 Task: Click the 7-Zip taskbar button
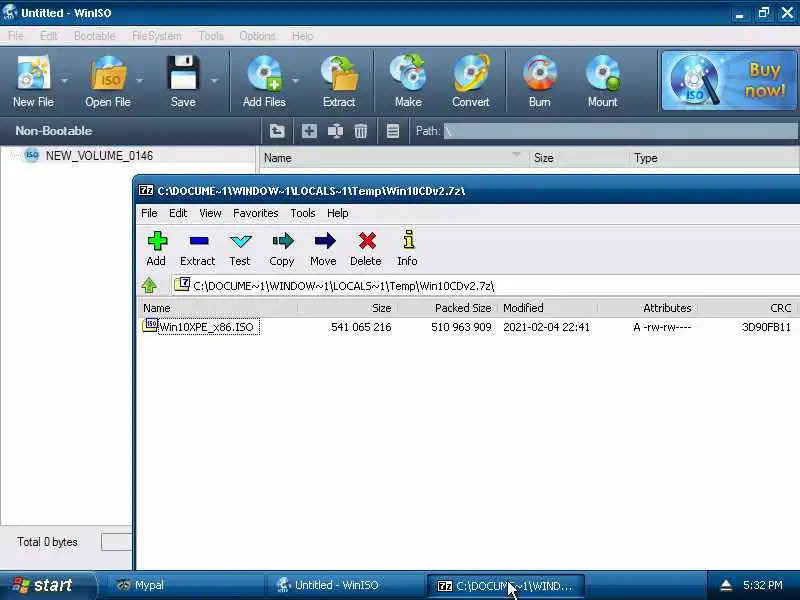click(x=505, y=586)
